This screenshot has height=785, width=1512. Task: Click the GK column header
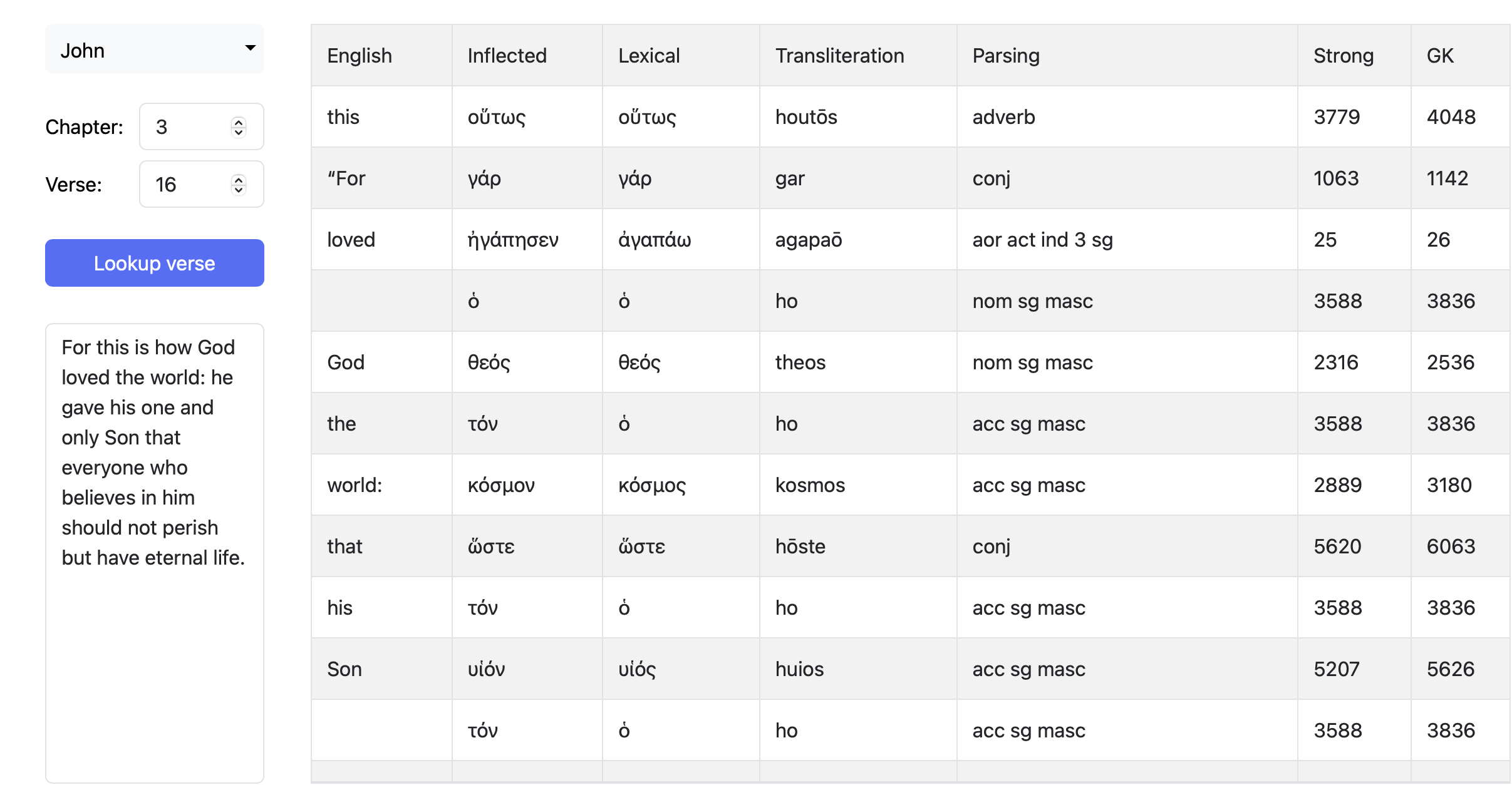click(x=1440, y=56)
